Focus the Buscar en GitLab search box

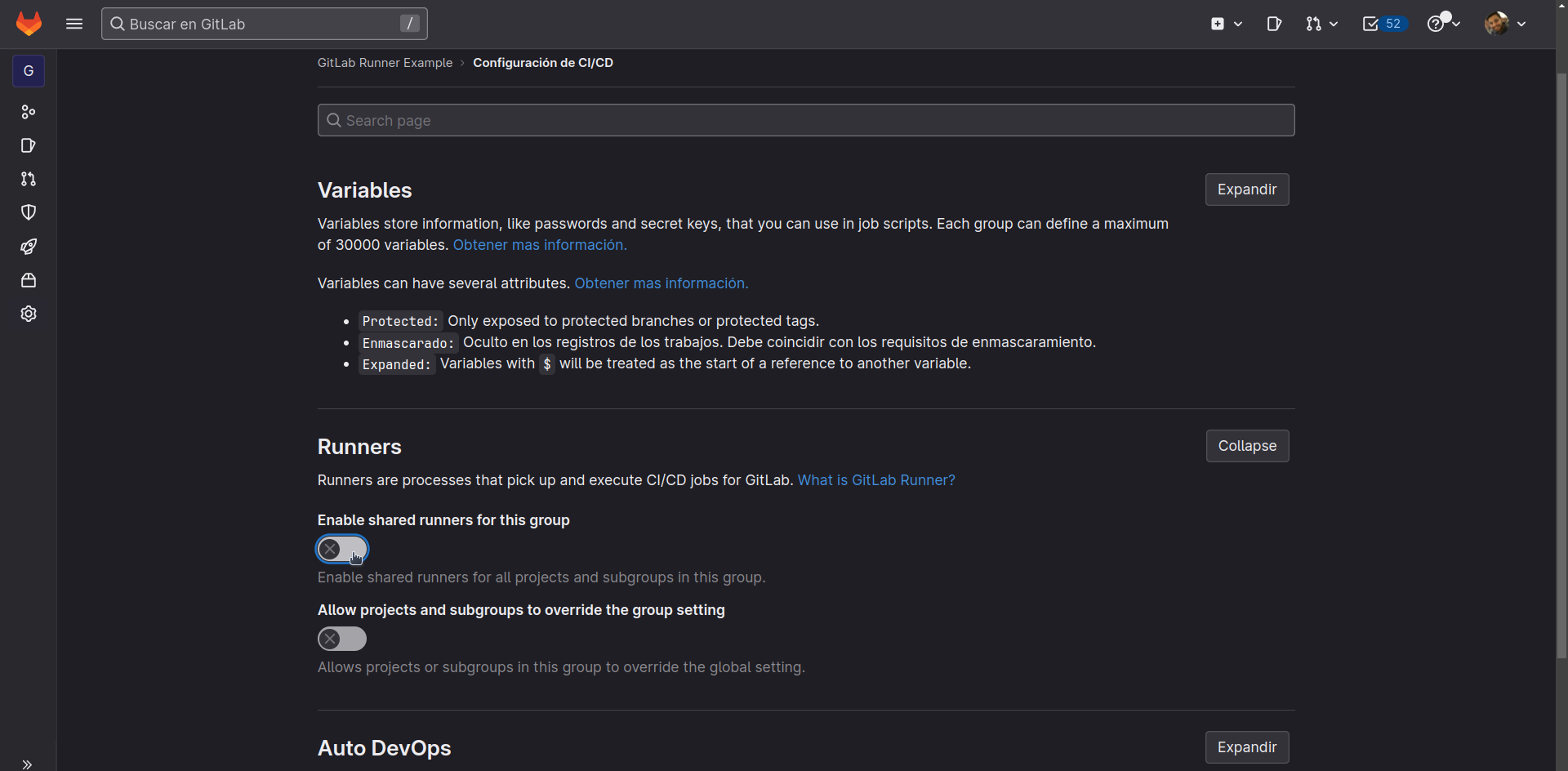point(264,24)
